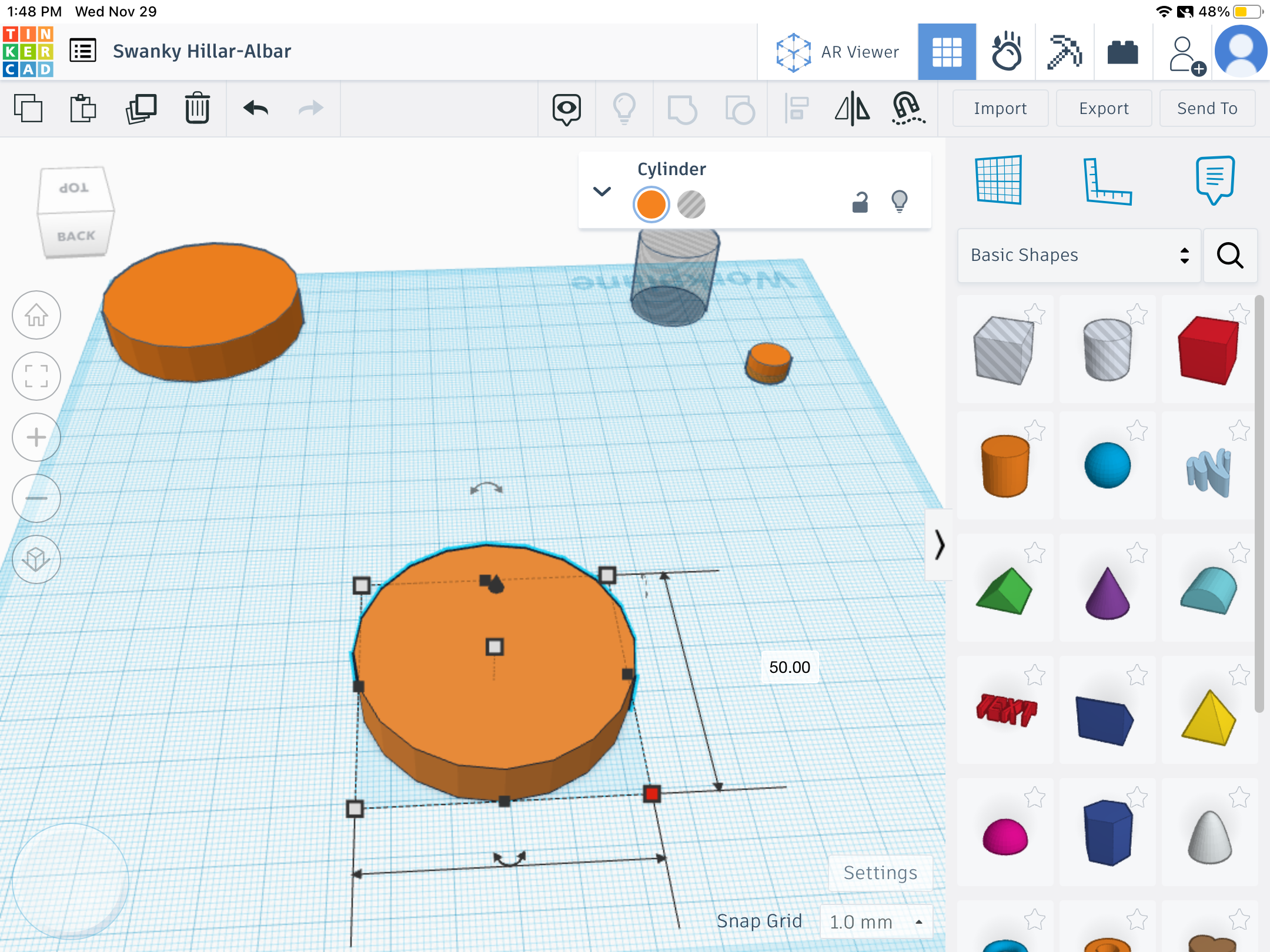Viewport: 1270px width, 952px height.
Task: Click the Export button
Action: 1104,108
